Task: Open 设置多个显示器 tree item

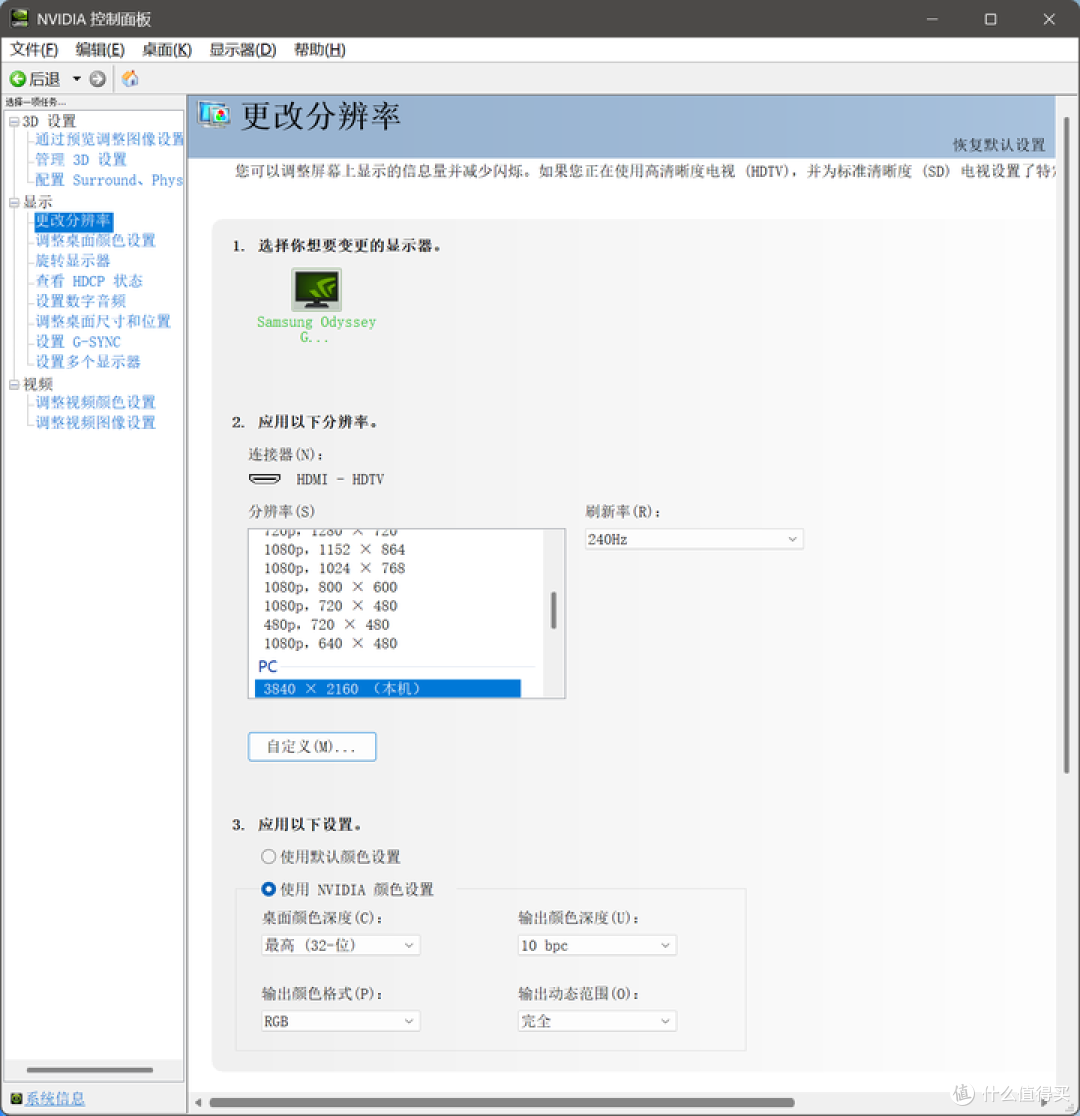Action: (88, 362)
